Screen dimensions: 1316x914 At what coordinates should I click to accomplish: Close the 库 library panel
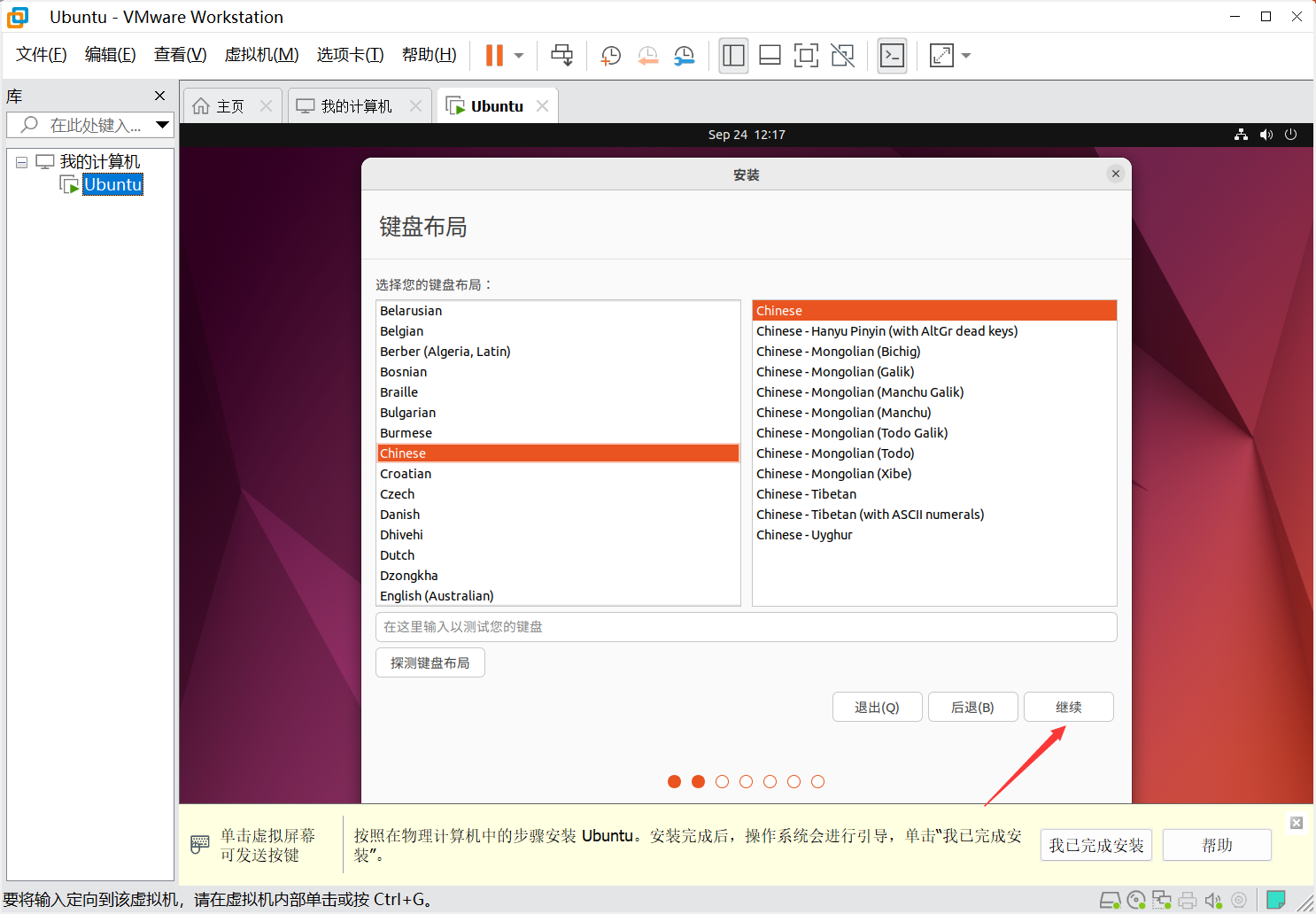(159, 96)
